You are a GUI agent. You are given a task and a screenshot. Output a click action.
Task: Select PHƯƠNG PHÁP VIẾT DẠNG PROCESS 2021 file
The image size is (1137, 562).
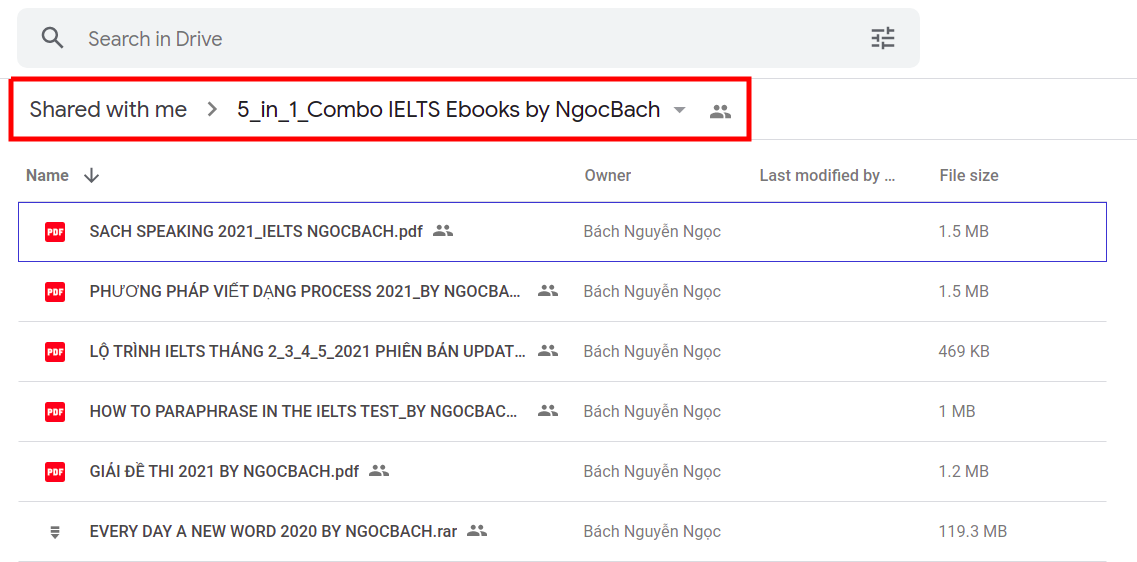tap(305, 292)
